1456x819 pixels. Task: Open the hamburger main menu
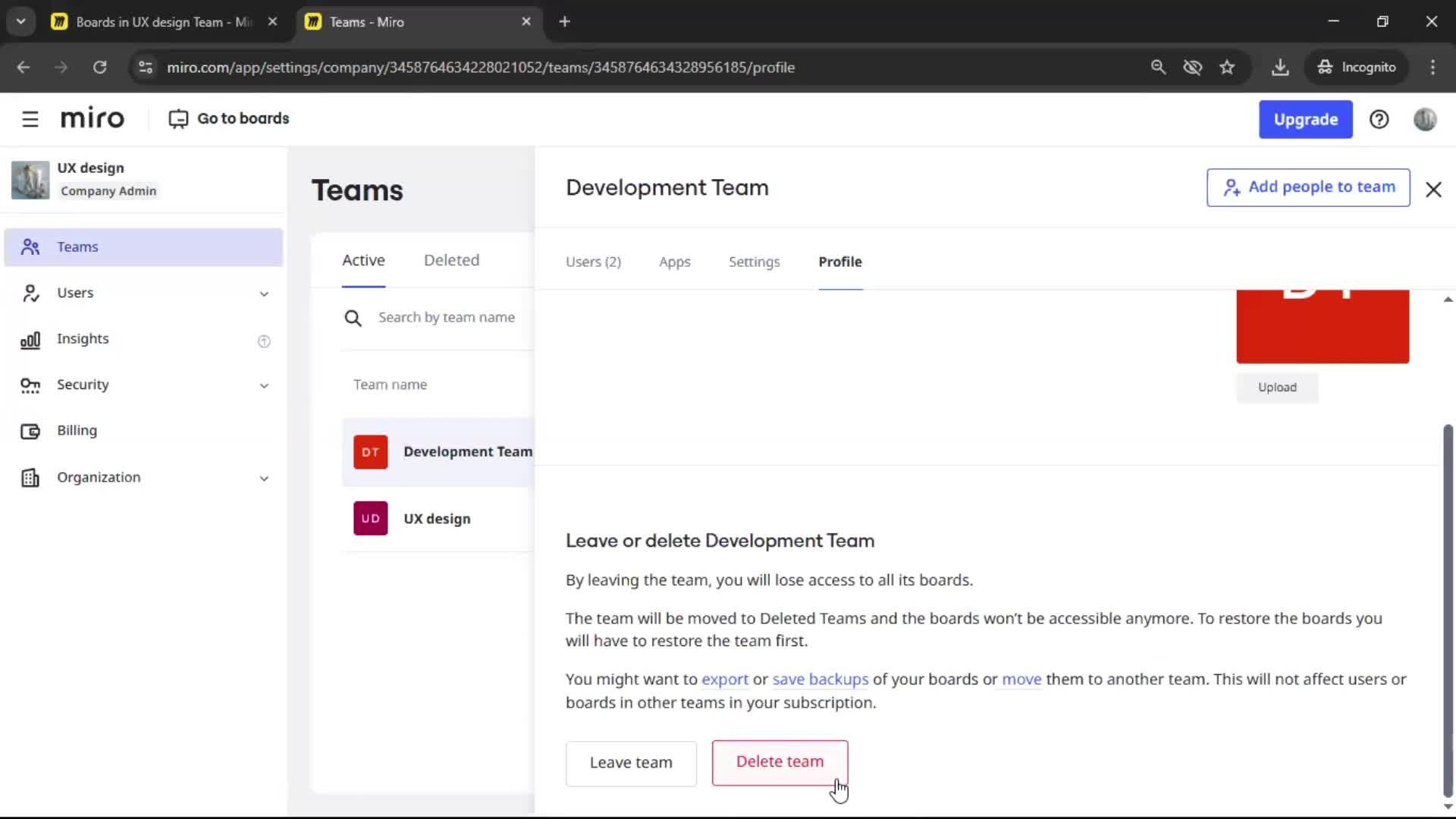click(30, 119)
